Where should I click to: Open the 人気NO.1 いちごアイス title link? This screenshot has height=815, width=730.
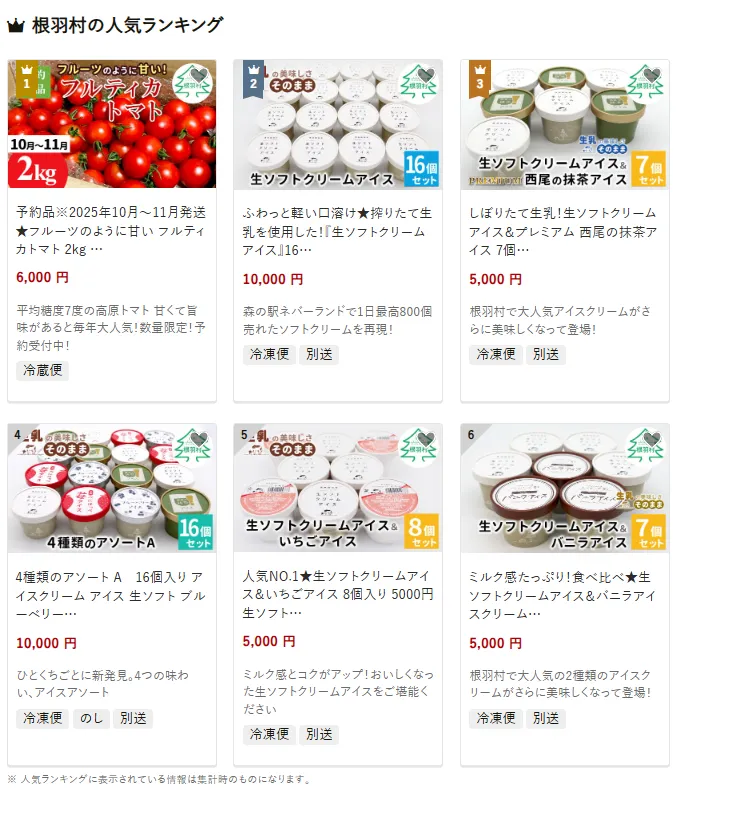coord(337,594)
